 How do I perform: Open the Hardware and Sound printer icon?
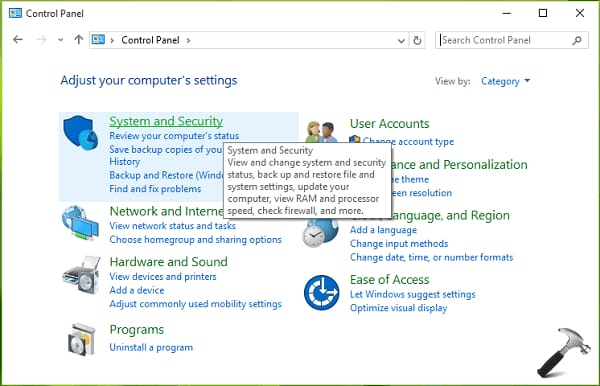[82, 275]
